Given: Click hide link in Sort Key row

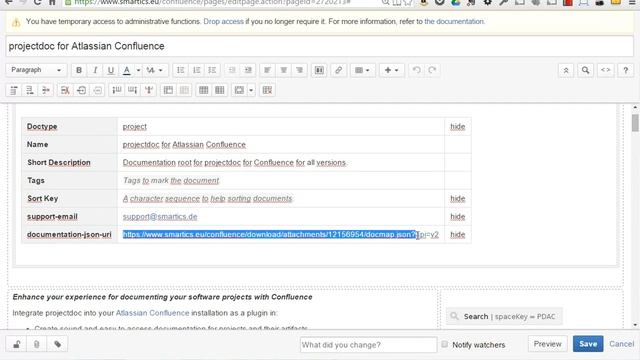Looking at the screenshot, I should tap(458, 198).
